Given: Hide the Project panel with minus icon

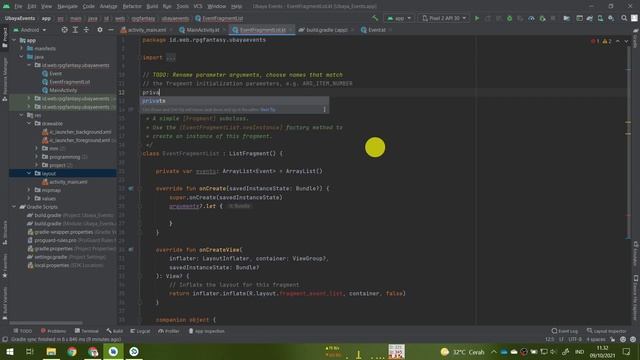Looking at the screenshot, I should 111,30.
